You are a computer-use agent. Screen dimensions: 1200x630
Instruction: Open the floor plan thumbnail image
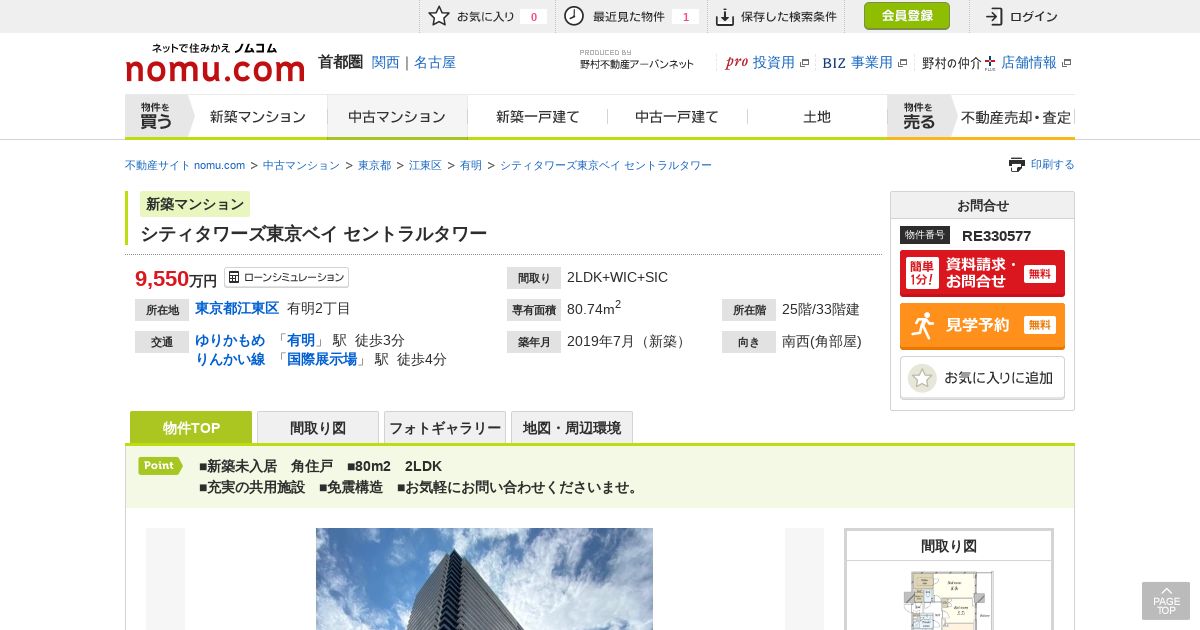tap(949, 598)
